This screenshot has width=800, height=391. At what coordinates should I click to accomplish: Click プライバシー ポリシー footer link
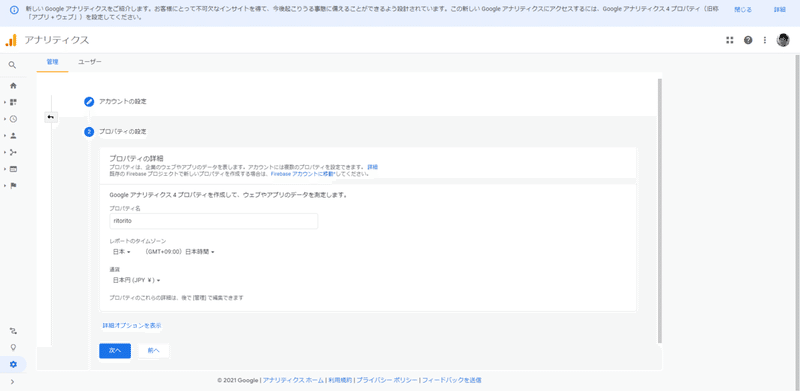tap(387, 380)
